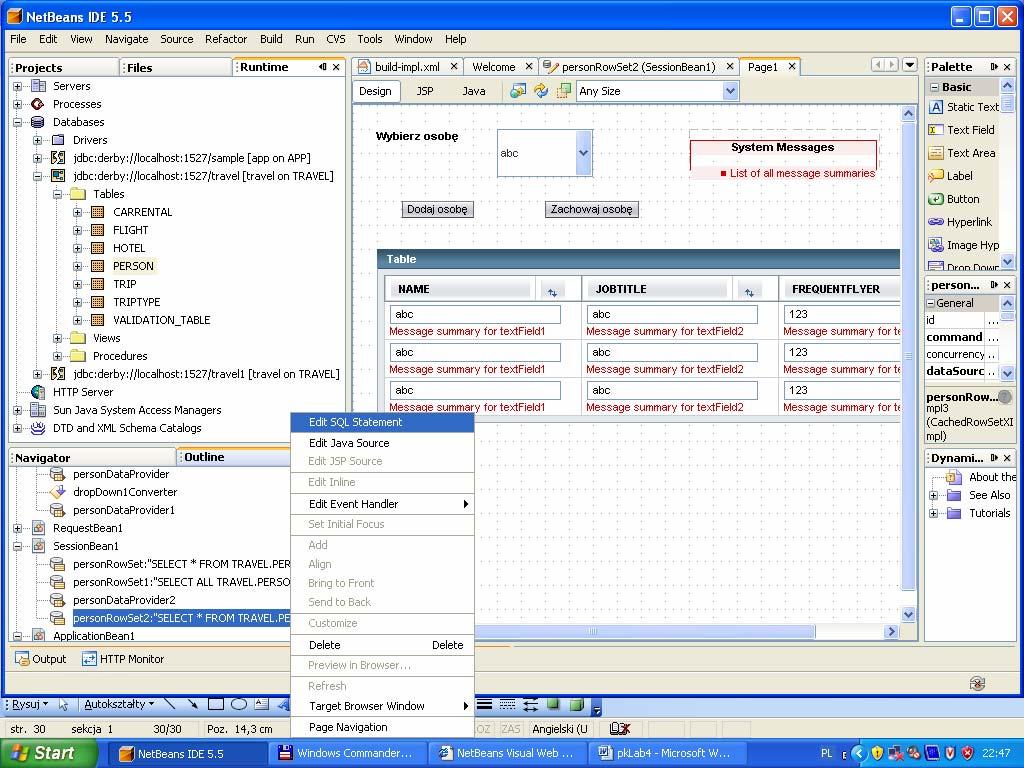Open Edit Event Handler submenu
This screenshot has height=768, width=1024.
(x=383, y=504)
